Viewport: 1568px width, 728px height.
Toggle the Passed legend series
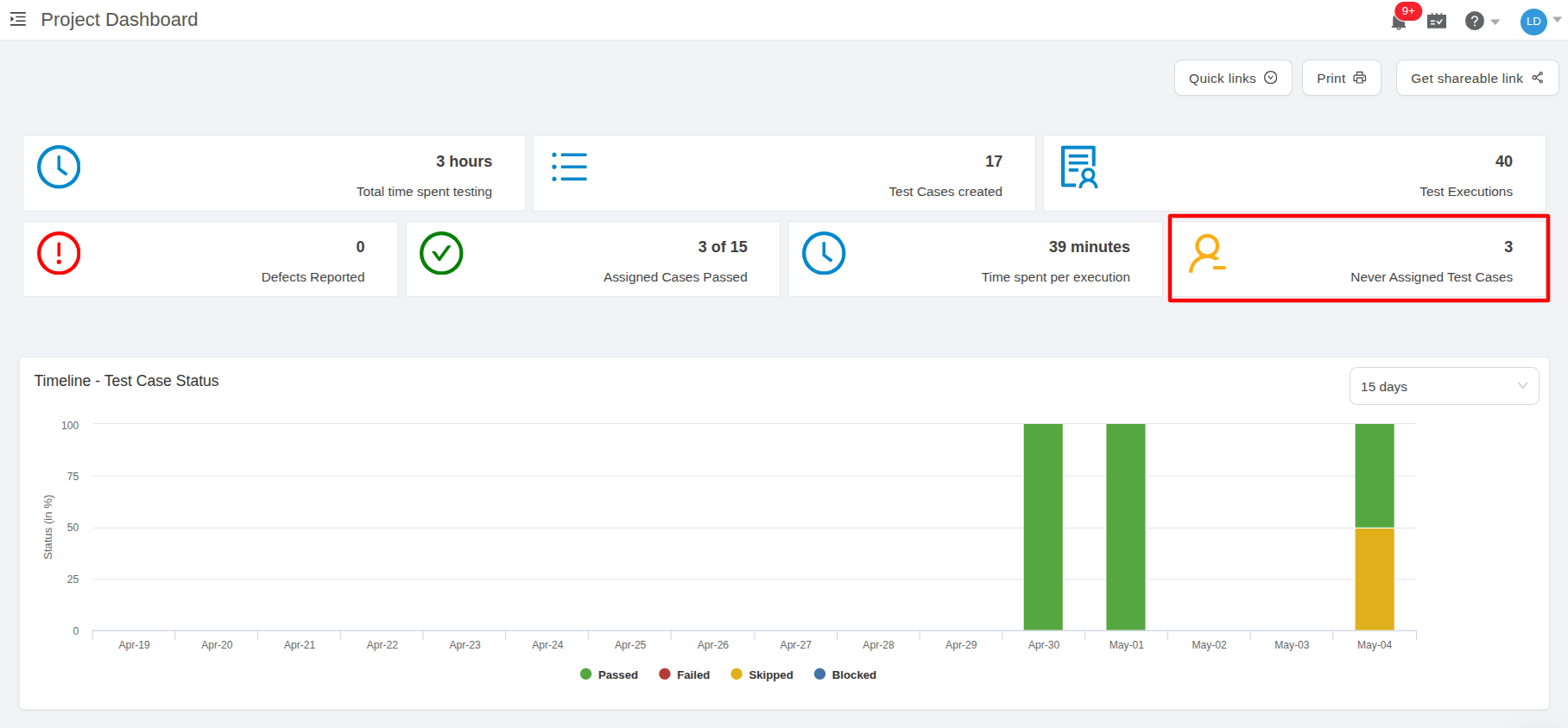610,674
